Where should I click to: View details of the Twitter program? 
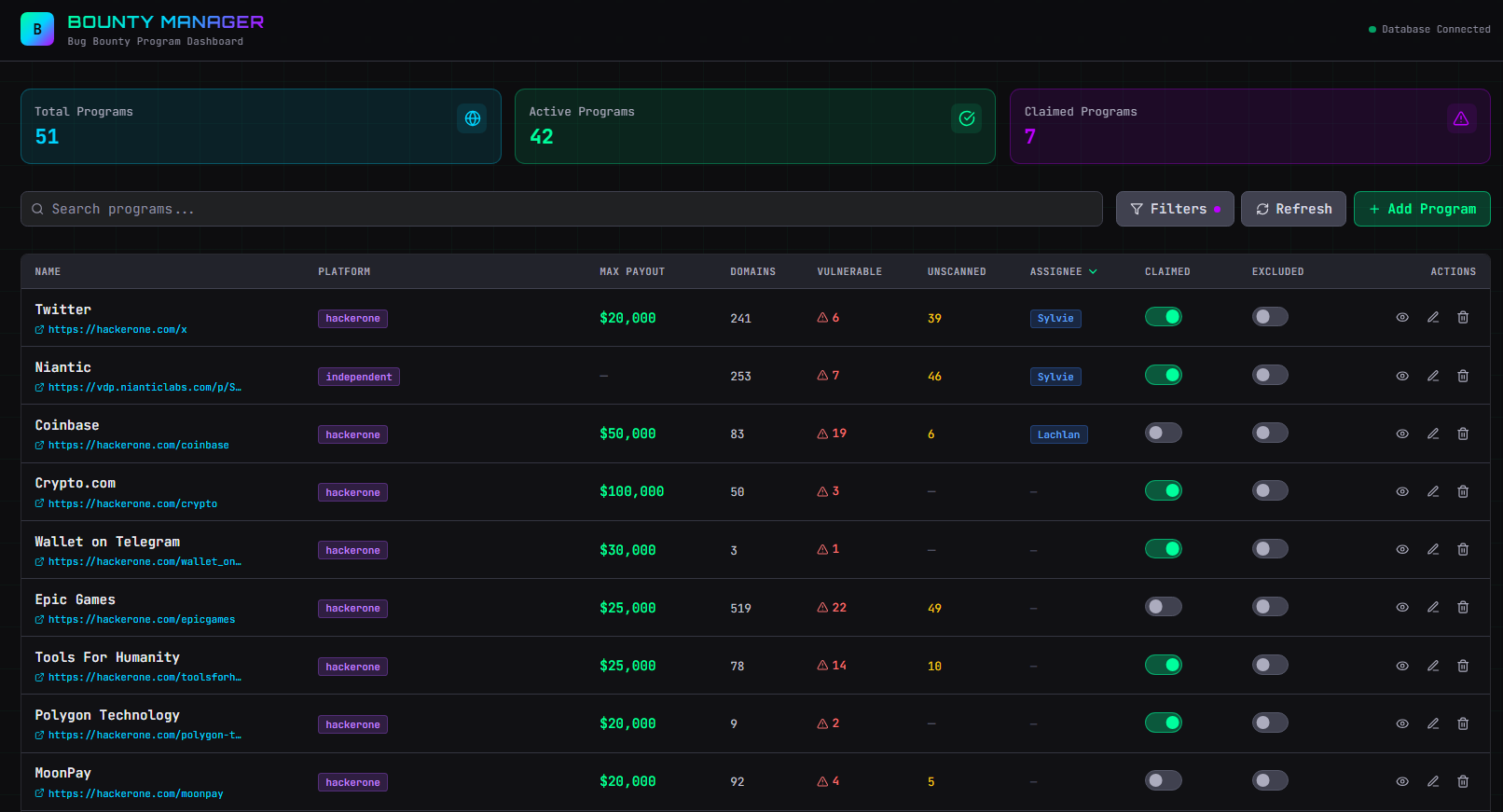(x=1402, y=318)
